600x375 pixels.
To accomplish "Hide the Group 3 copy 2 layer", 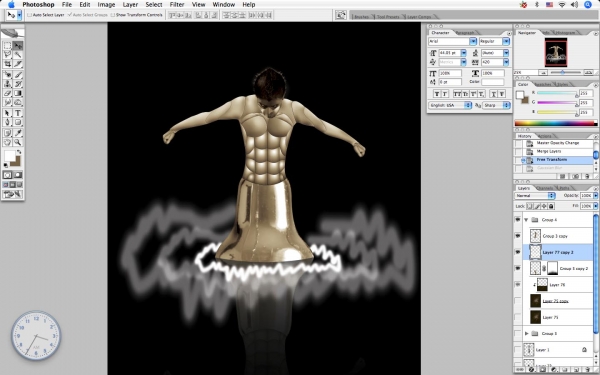I will [517, 269].
